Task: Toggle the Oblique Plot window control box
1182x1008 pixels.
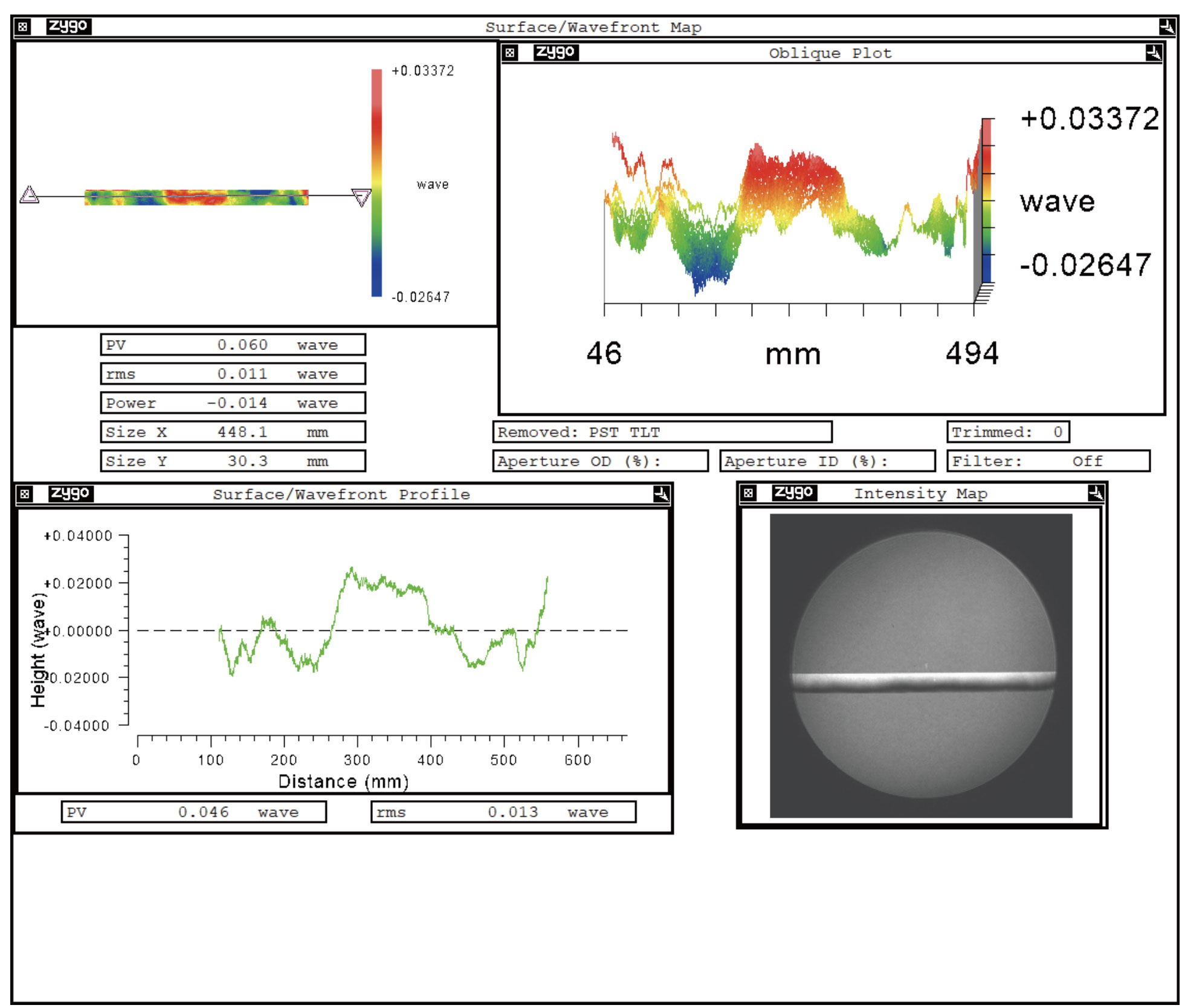Action: pyautogui.click(x=511, y=53)
